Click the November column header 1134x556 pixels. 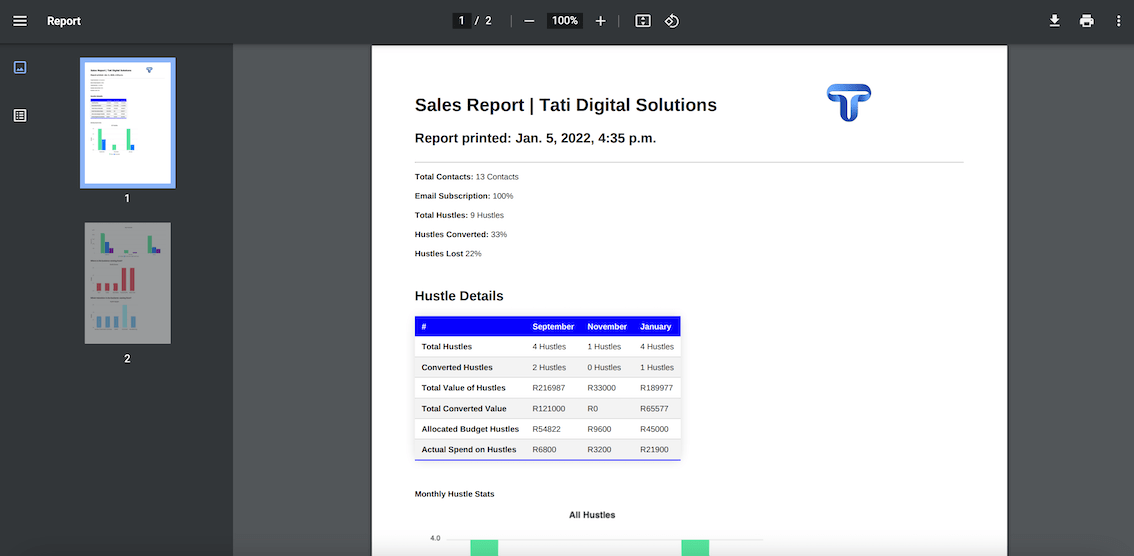pyautogui.click(x=607, y=327)
